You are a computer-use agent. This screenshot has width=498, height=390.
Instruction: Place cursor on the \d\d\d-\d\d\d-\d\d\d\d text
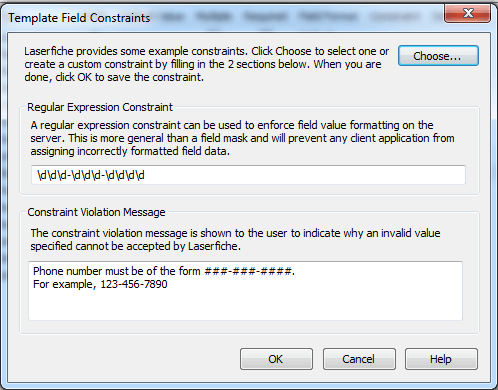[91, 175]
